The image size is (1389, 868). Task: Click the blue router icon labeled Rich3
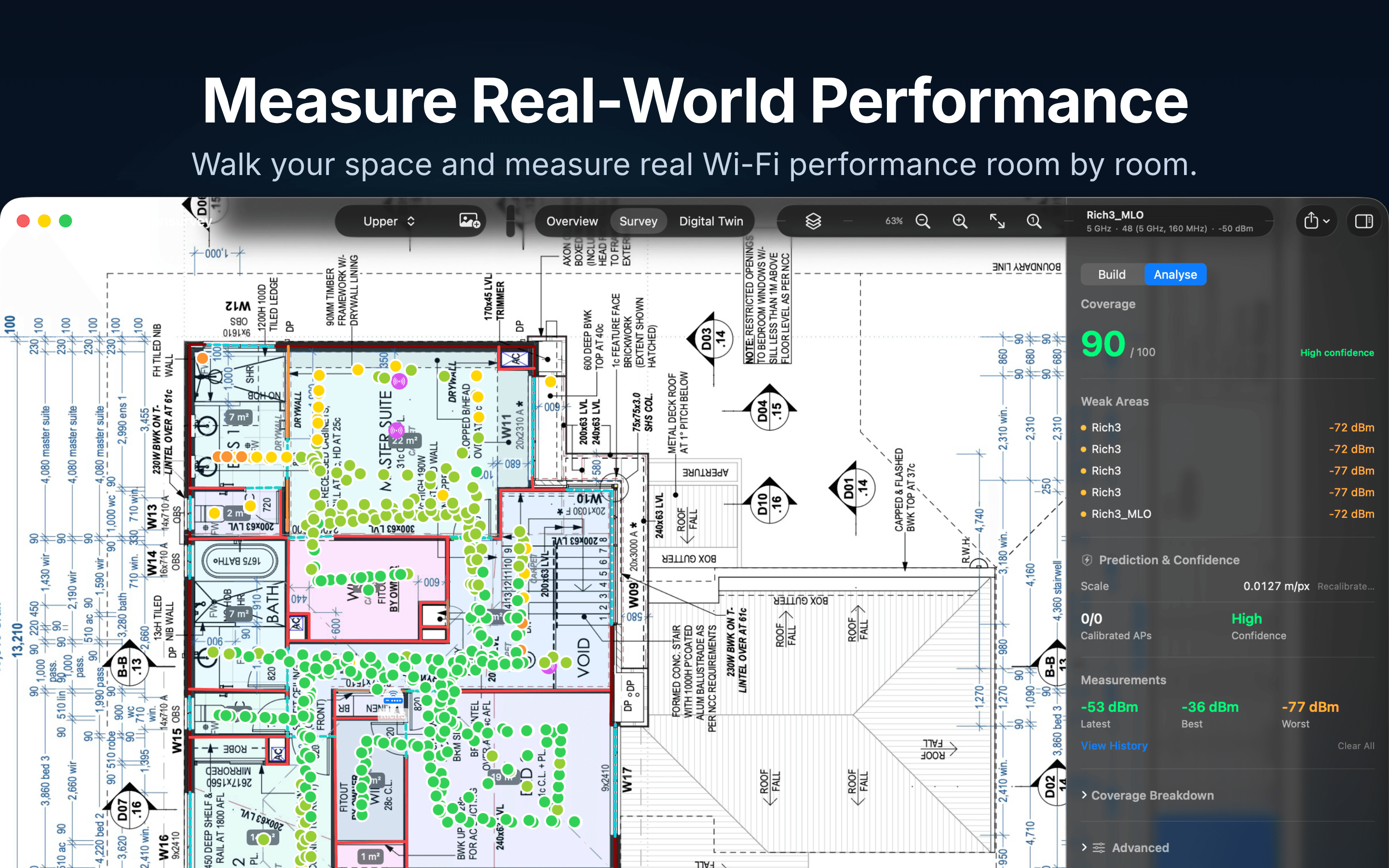[393, 700]
